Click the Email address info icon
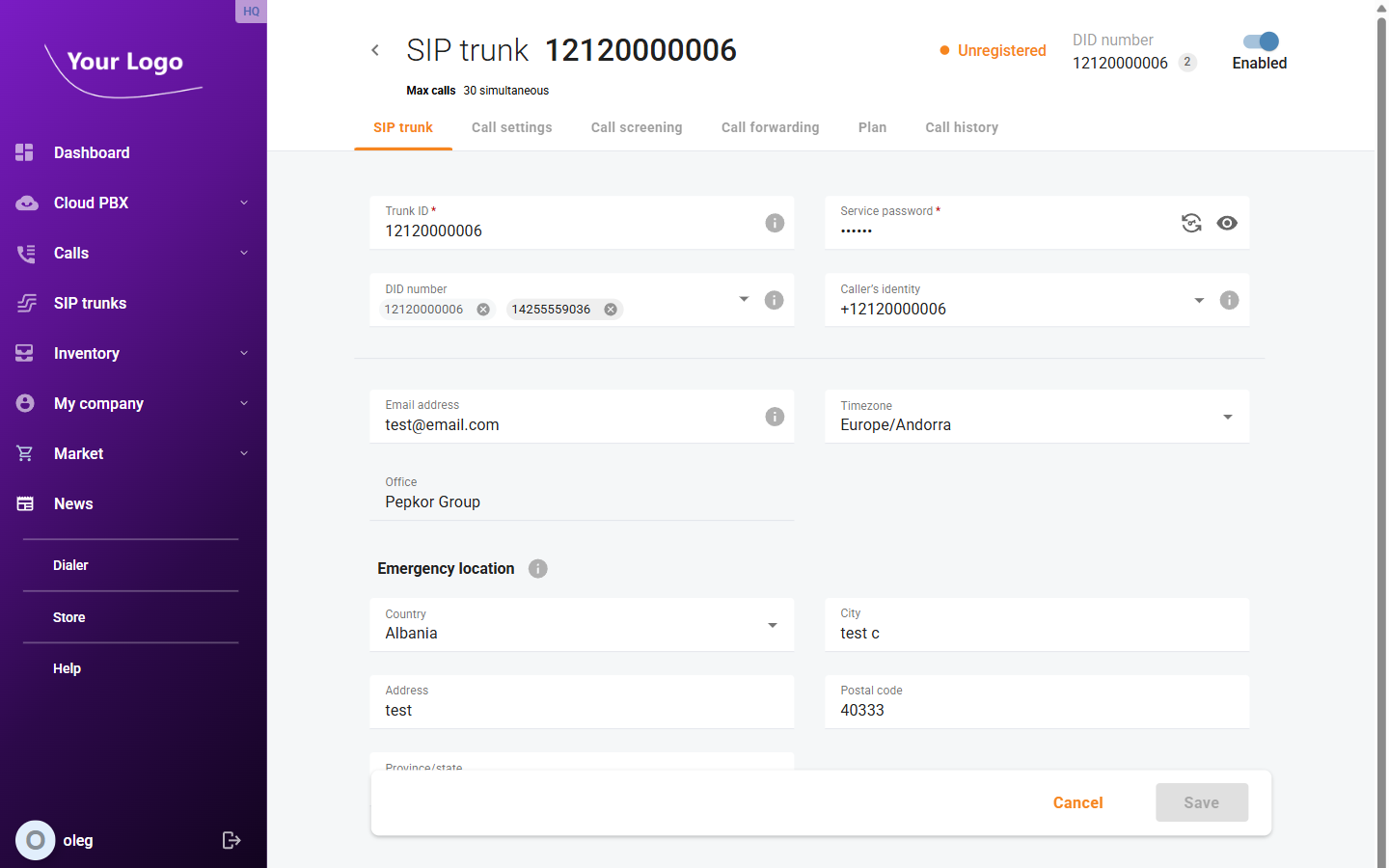 [x=775, y=417]
